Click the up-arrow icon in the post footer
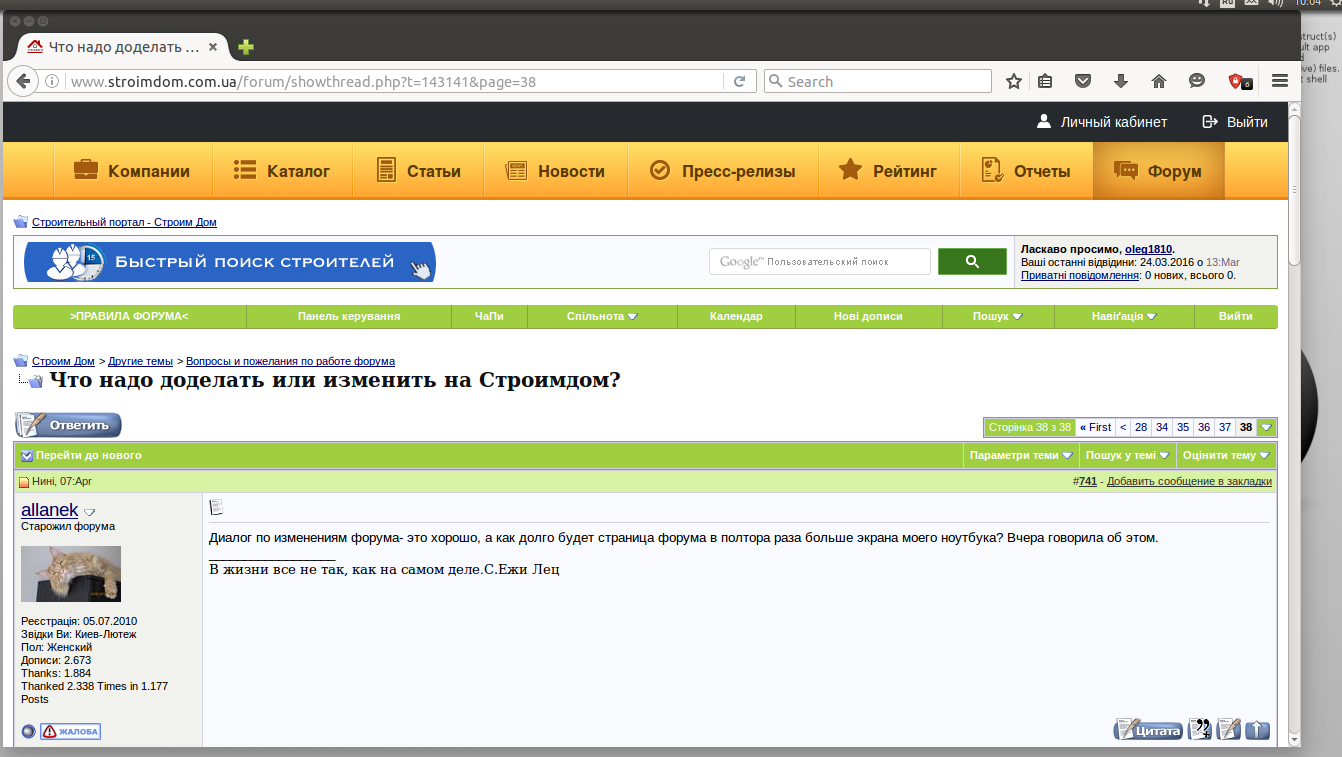The height and width of the screenshot is (757, 1342). (1258, 730)
